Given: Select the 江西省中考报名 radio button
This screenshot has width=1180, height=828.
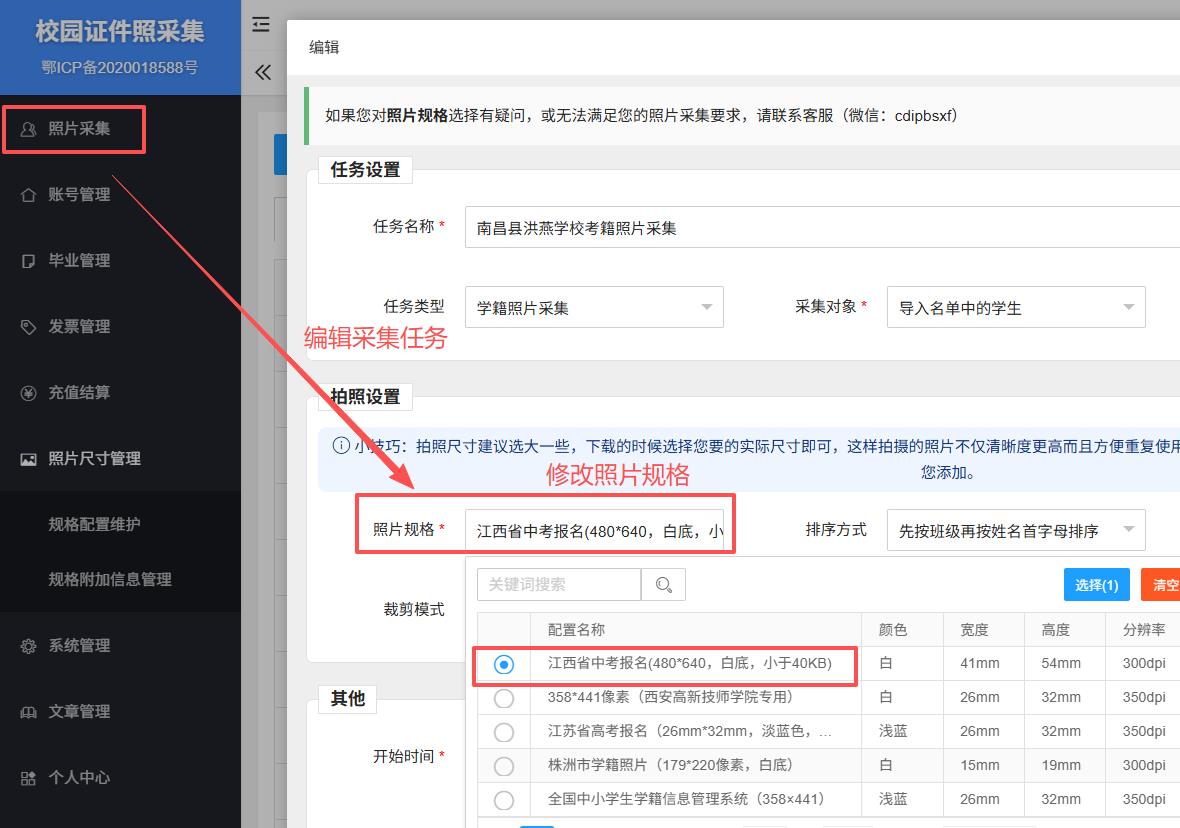Looking at the screenshot, I should tap(504, 664).
